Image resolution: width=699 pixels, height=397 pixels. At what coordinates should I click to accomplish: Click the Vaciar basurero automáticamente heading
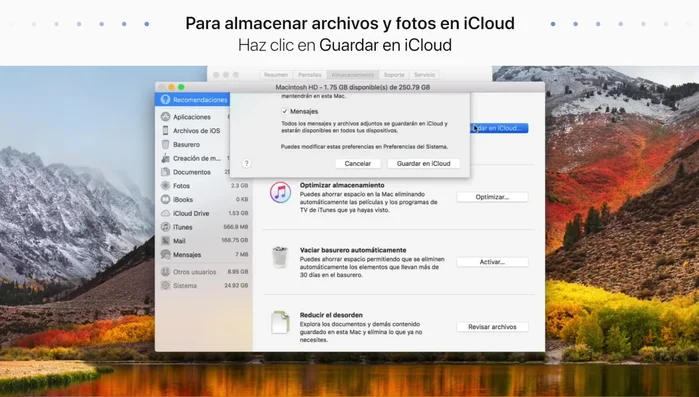353,250
